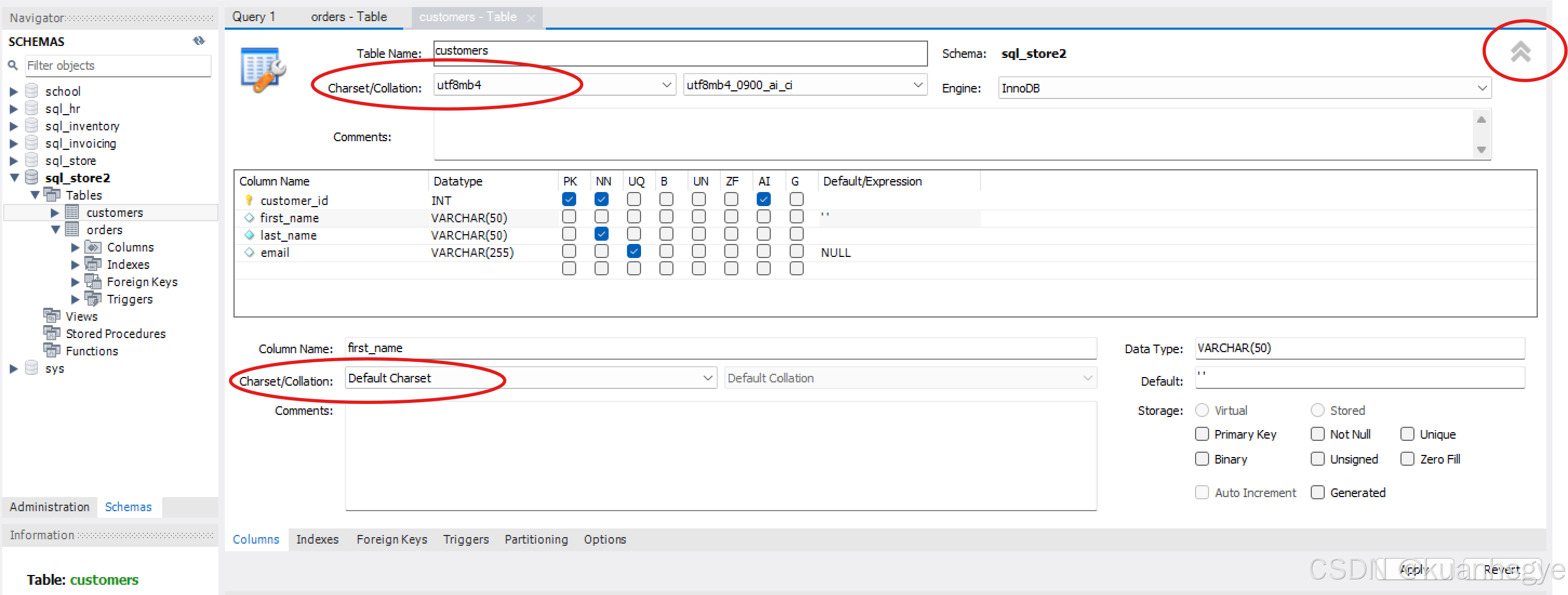This screenshot has height=595, width=1568.
Task: Click the Filter objects search field
Action: 118,65
